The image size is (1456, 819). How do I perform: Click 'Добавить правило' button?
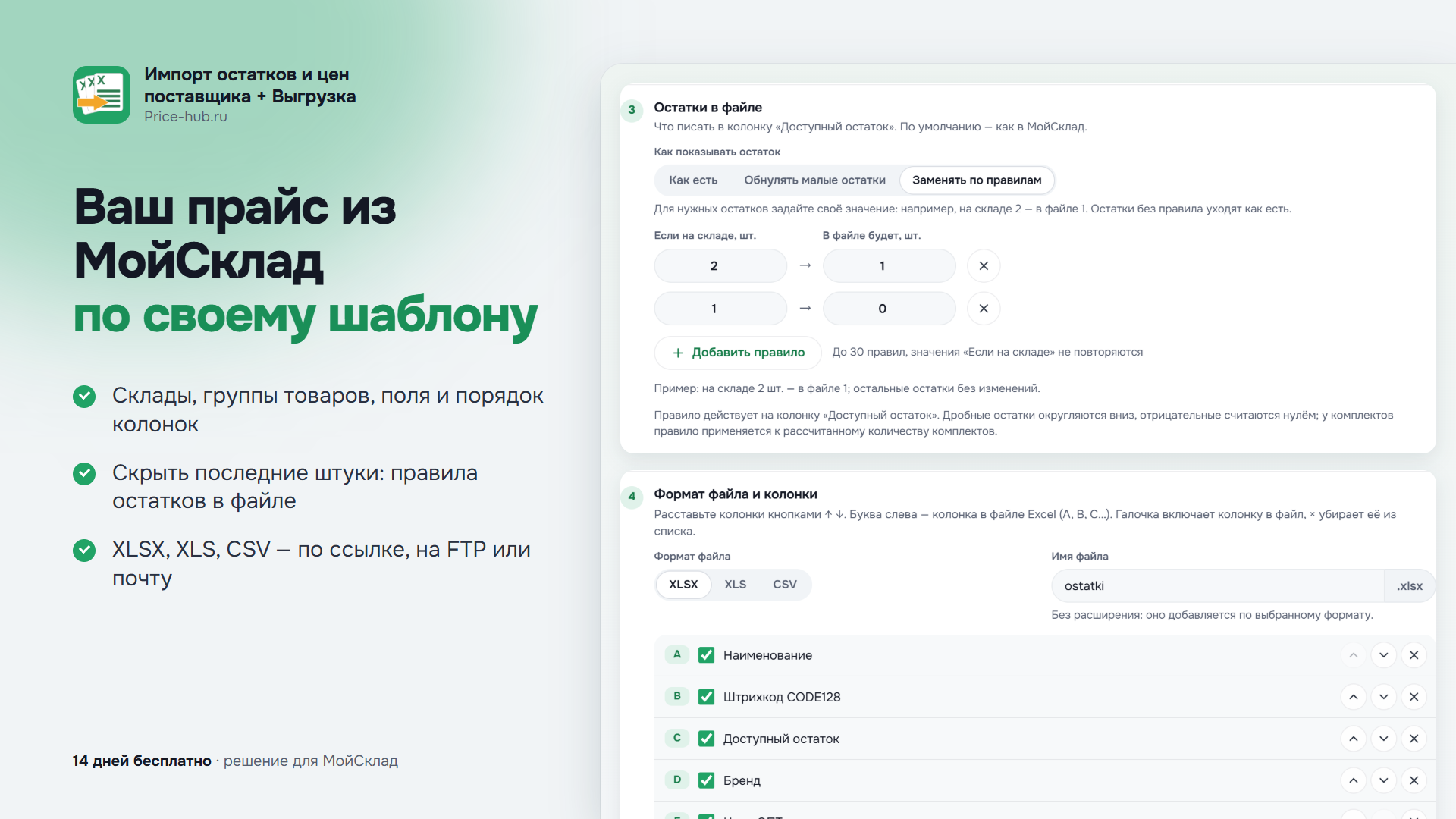point(739,353)
